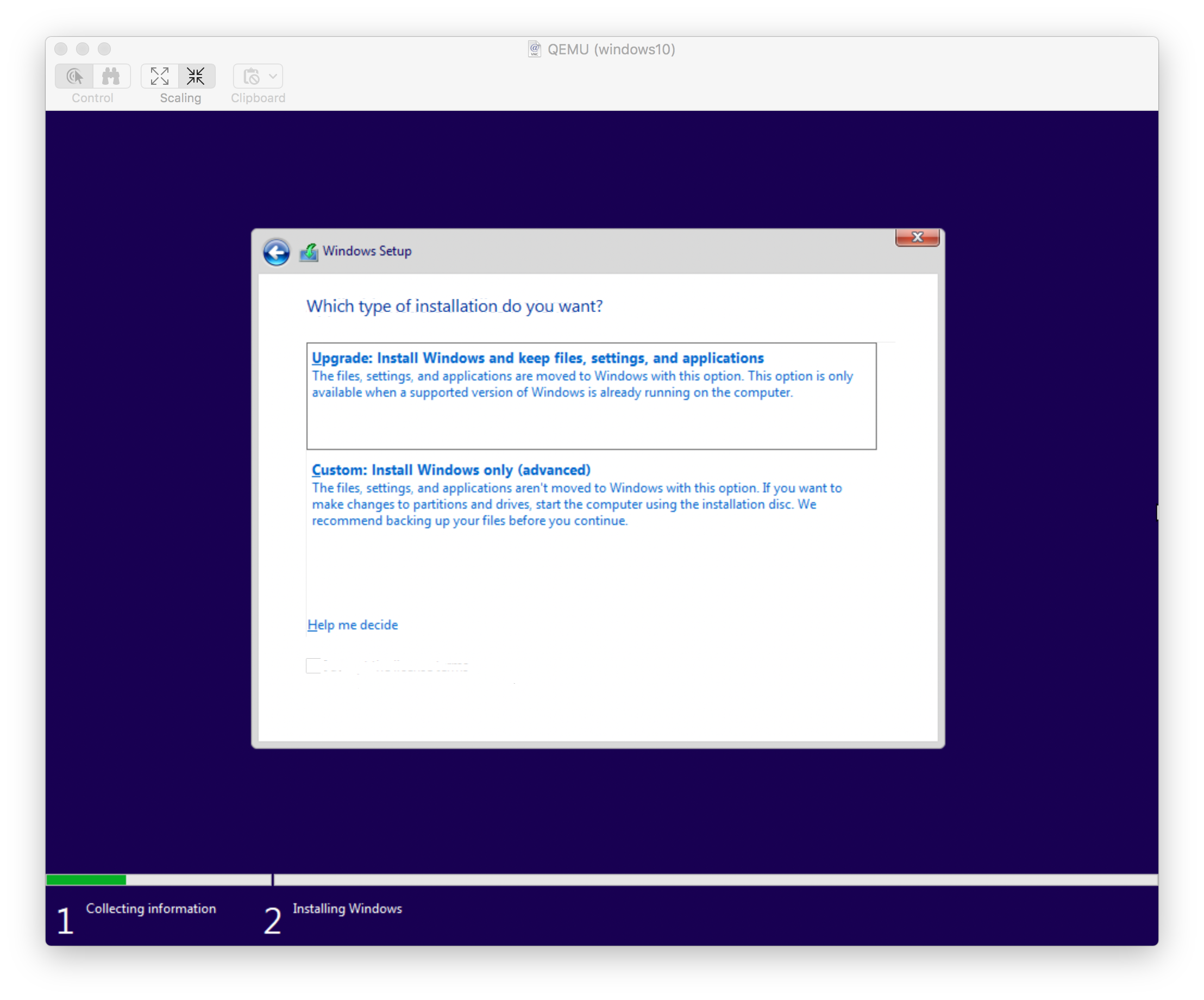This screenshot has height=1000, width=1204.
Task: Click the Windows Setup logo in the title bar
Action: [309, 251]
